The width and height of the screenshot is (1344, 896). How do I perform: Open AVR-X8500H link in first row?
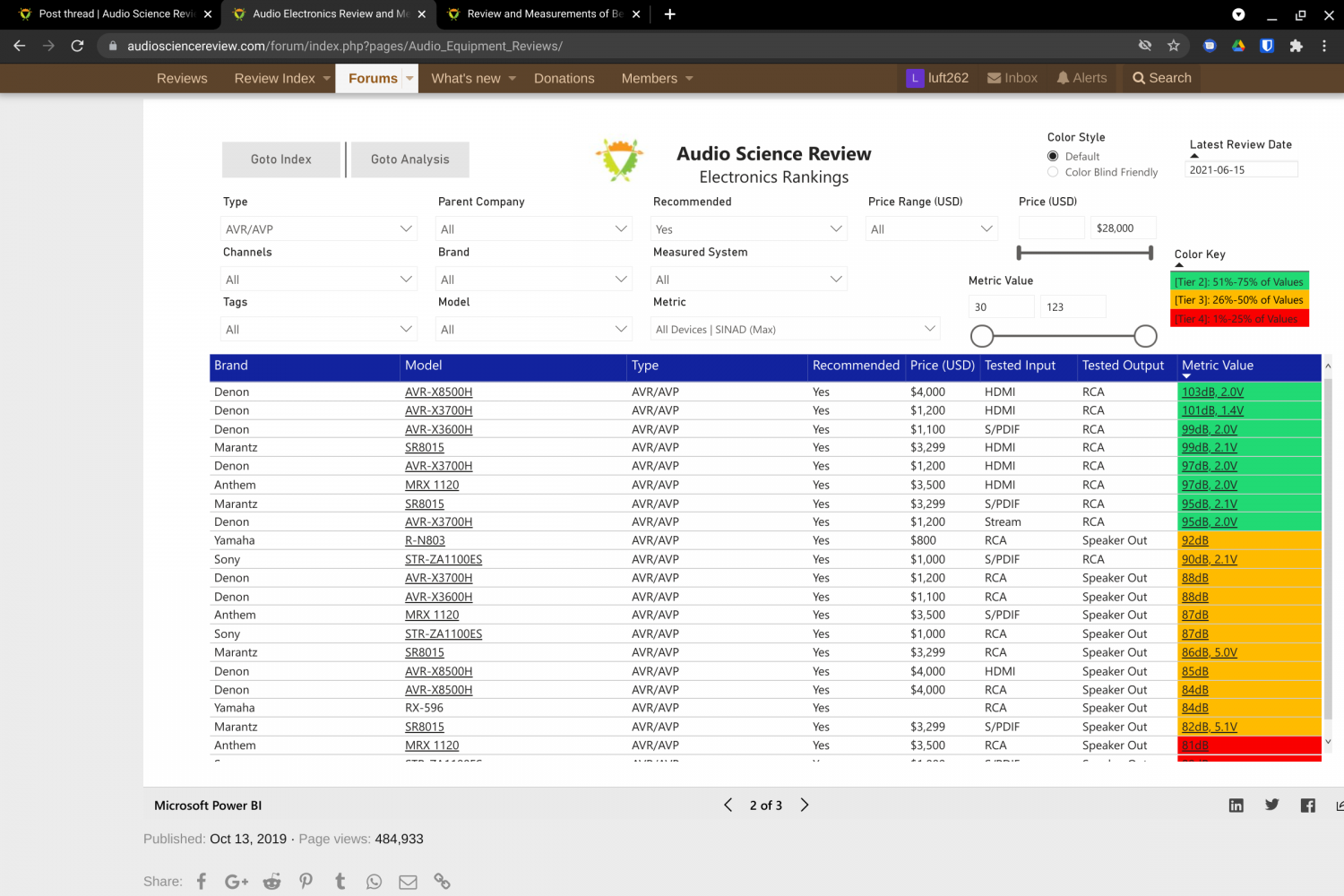[x=438, y=392]
